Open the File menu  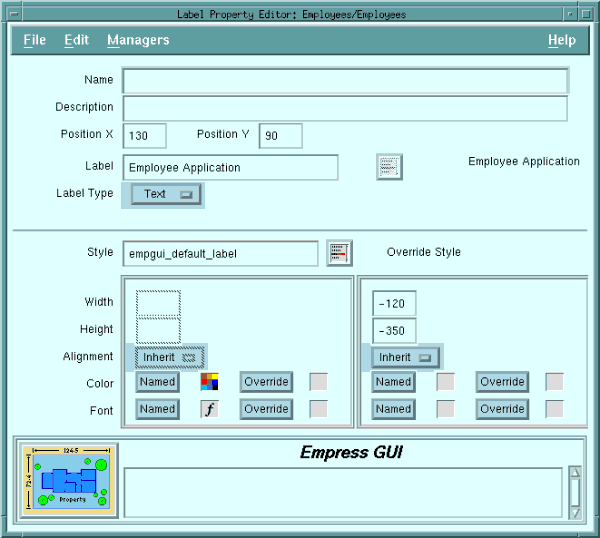(x=34, y=40)
